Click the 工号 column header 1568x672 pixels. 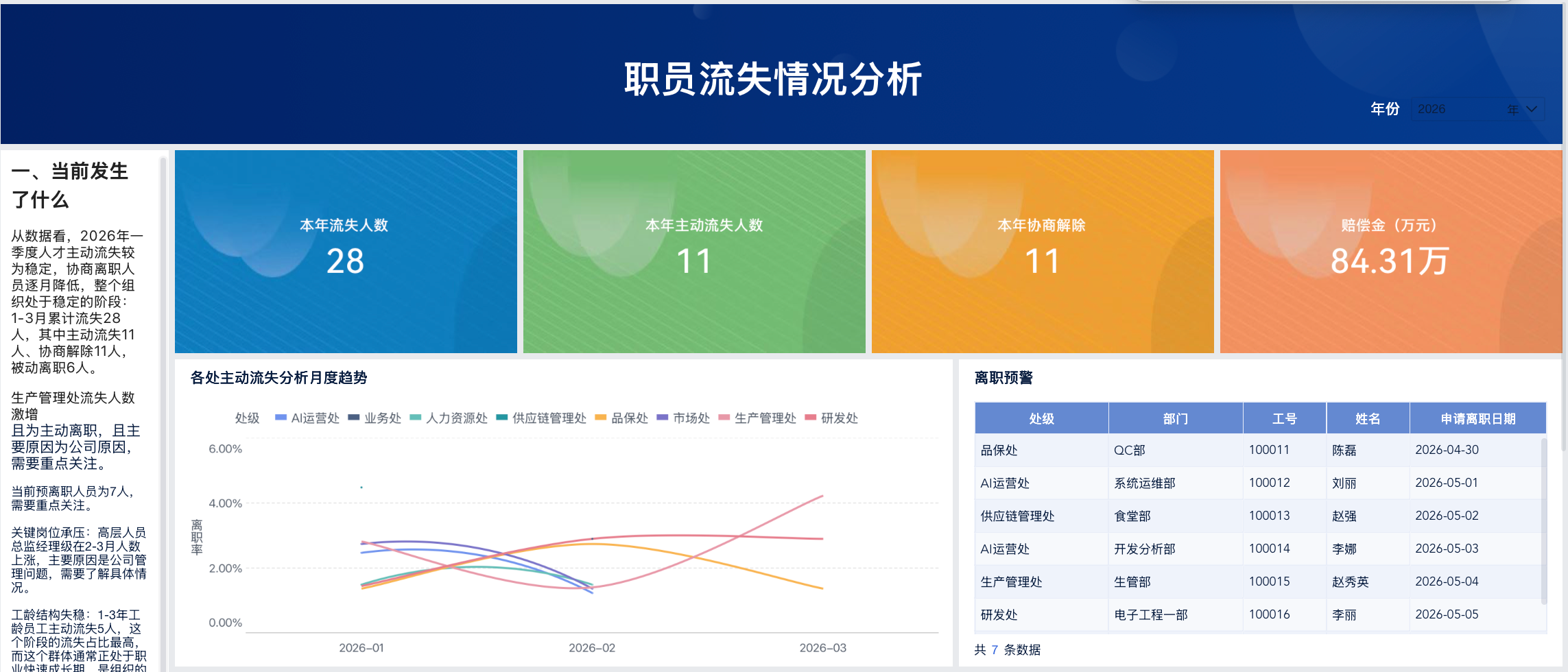(x=1284, y=418)
